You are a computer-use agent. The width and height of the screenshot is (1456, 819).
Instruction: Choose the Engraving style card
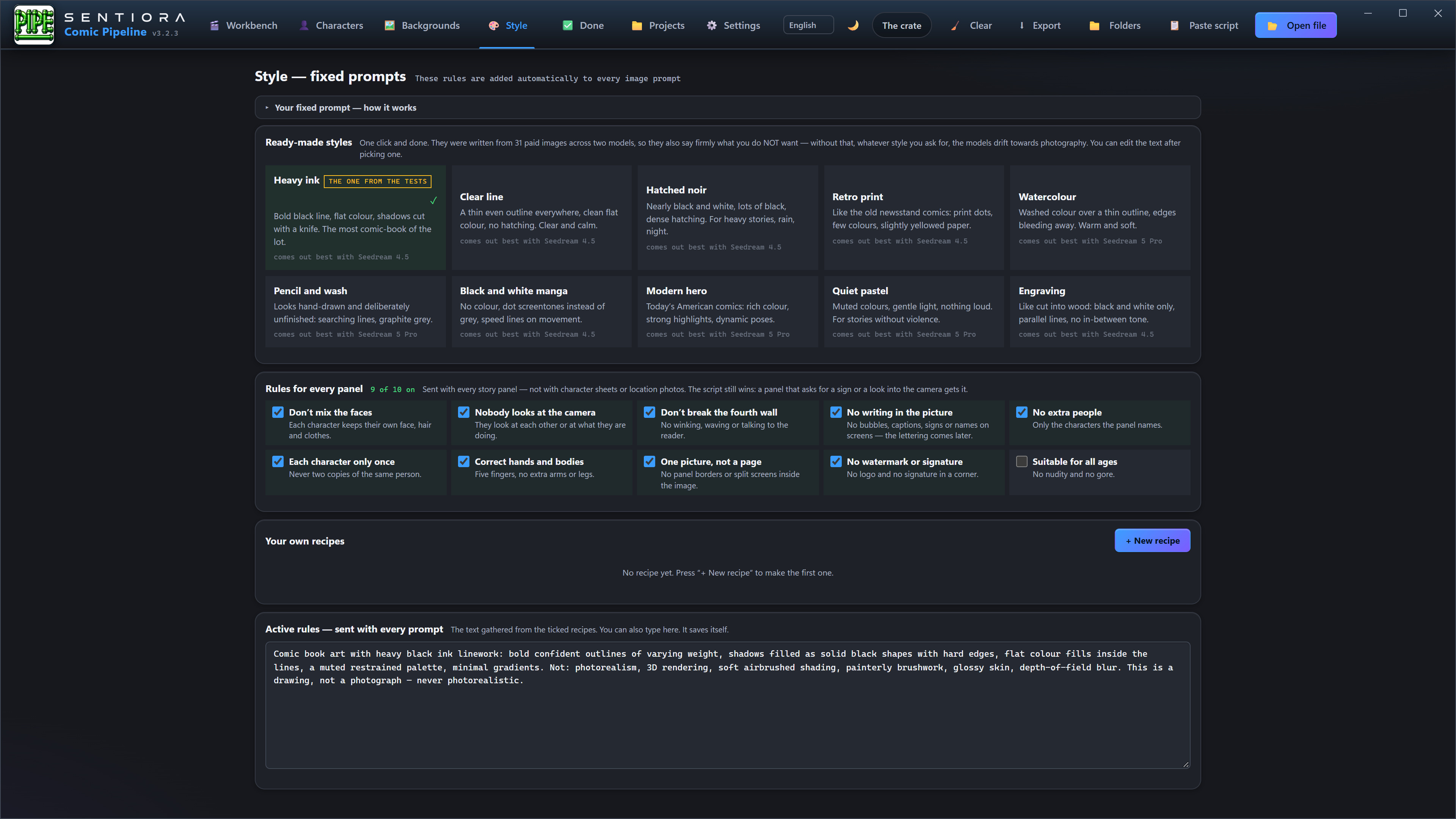pyautogui.click(x=1100, y=311)
